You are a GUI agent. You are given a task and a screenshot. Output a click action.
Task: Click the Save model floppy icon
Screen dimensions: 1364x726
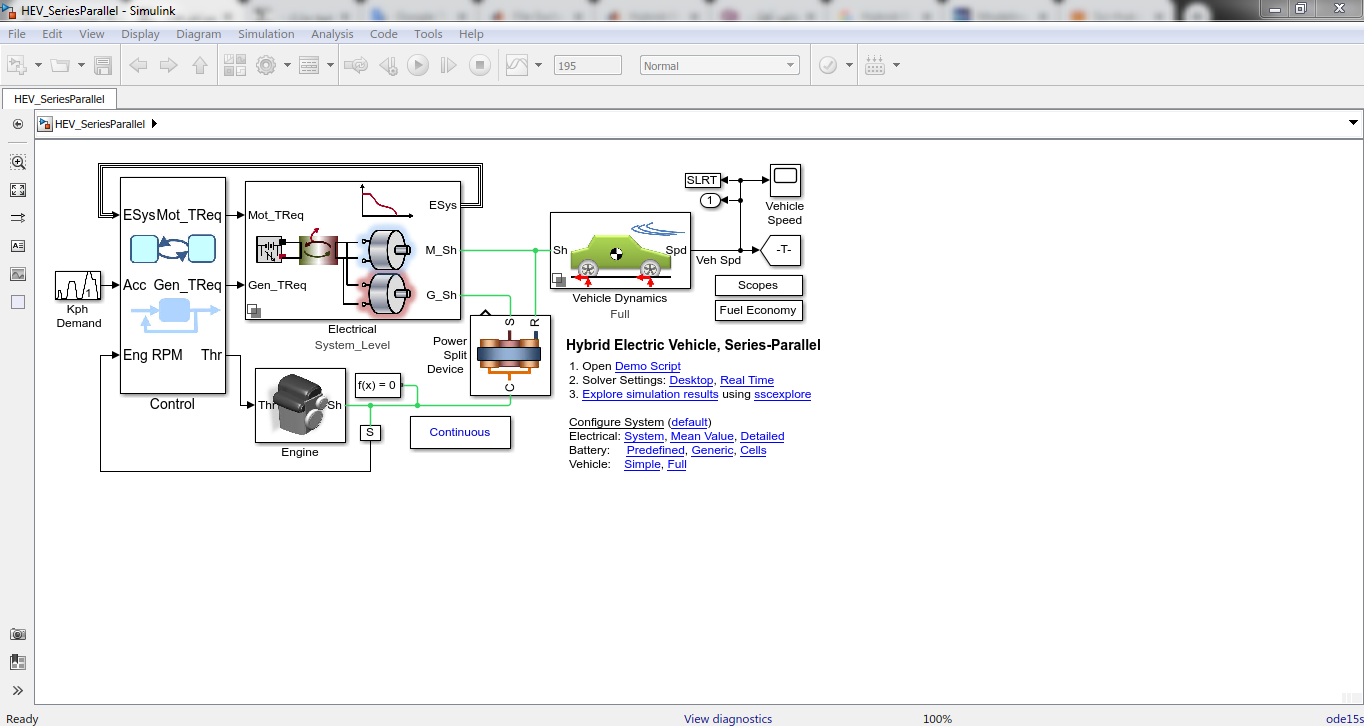pos(102,66)
